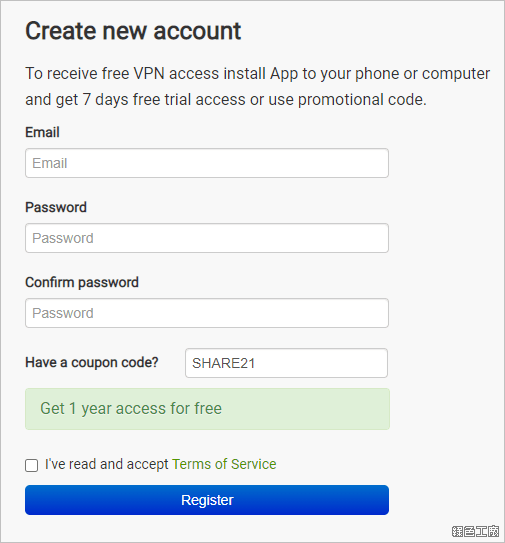Click the 'I've read and accept' text
The height and width of the screenshot is (543, 505).
(107, 464)
